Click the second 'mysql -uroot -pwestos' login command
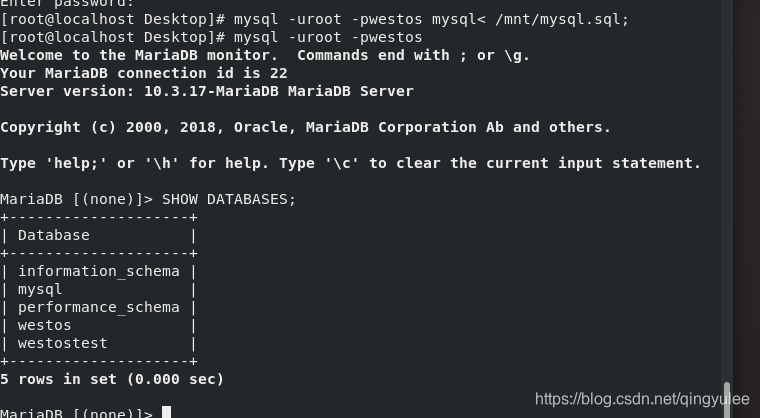 tap(328, 37)
